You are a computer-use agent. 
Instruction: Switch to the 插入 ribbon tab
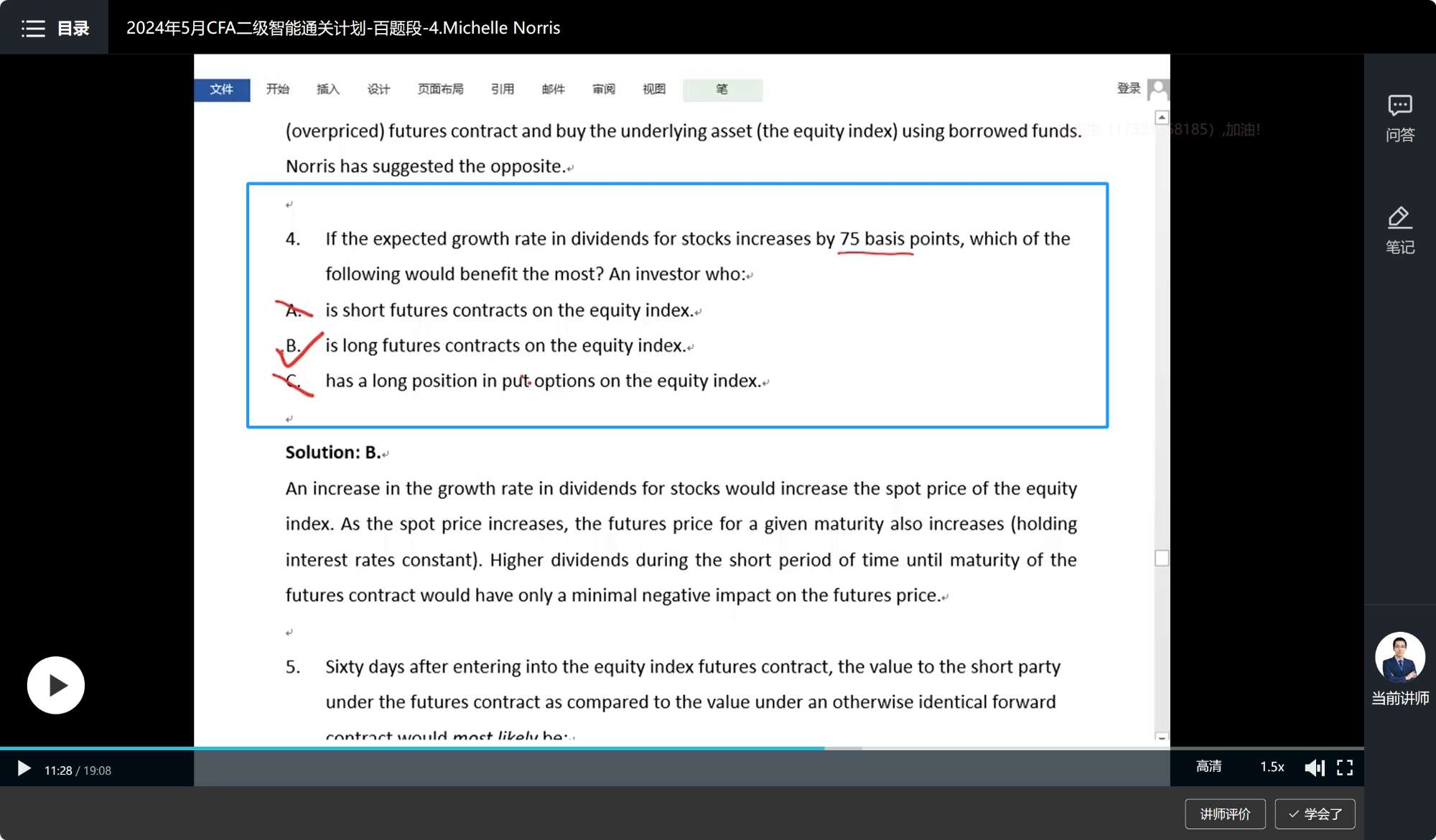coord(327,89)
